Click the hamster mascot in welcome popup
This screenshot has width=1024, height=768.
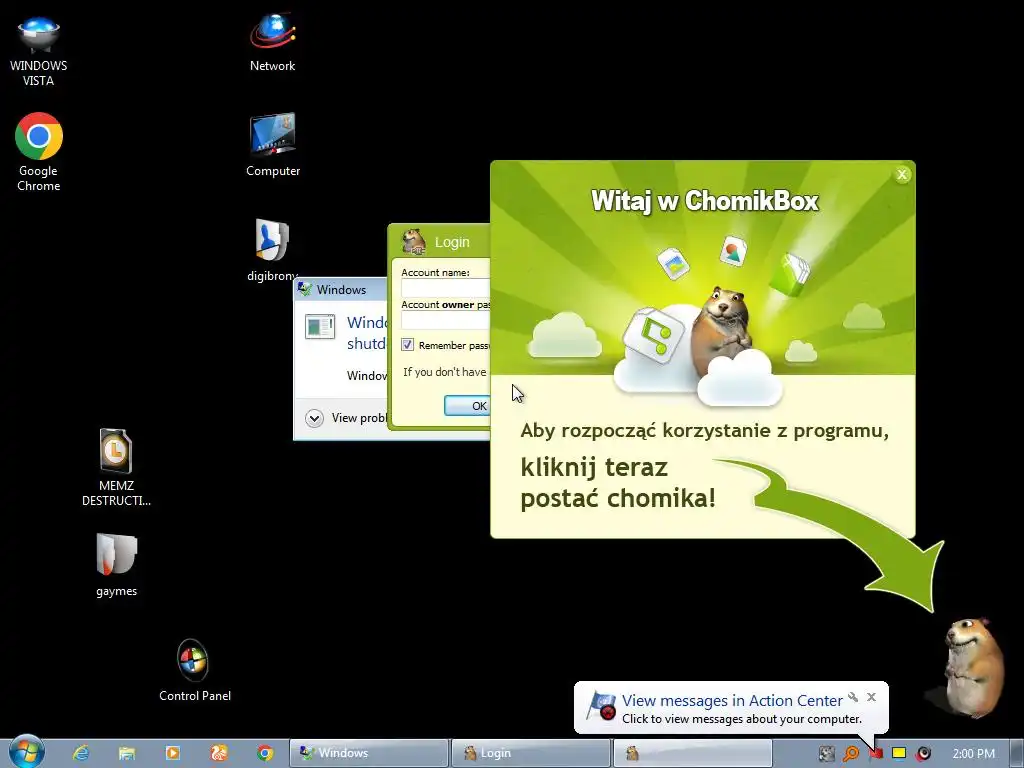[x=721, y=330]
